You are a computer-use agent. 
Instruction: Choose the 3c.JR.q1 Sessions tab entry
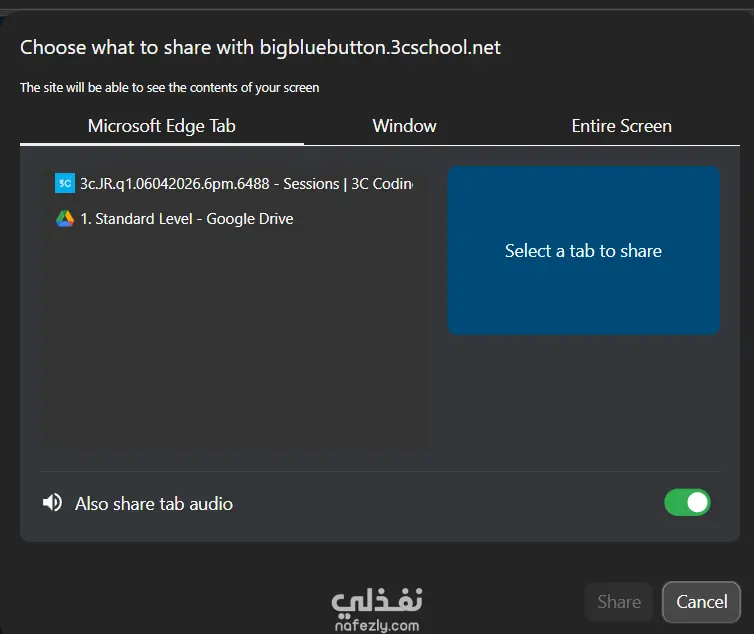pos(235,184)
